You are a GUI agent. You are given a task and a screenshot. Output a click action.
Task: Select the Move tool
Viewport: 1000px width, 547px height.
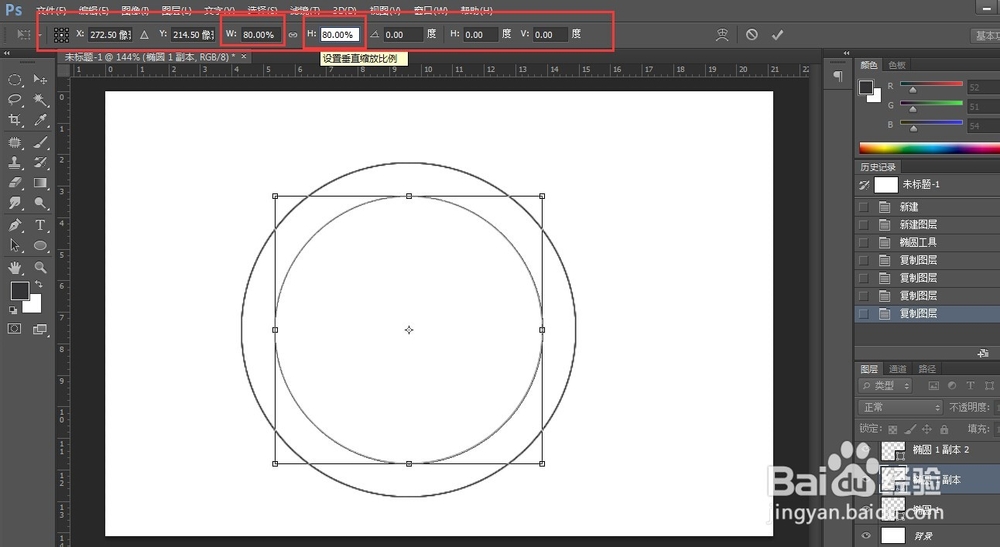pyautogui.click(x=40, y=80)
